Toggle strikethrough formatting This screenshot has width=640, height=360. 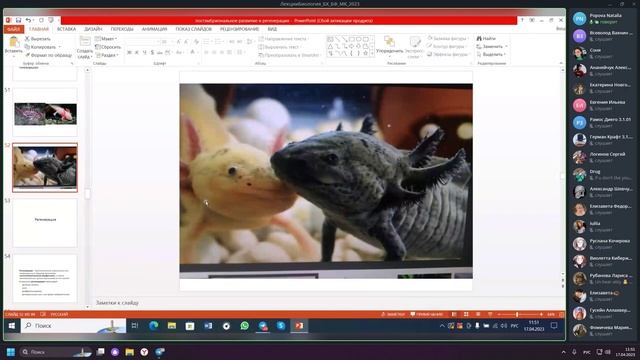[x=160, y=53]
